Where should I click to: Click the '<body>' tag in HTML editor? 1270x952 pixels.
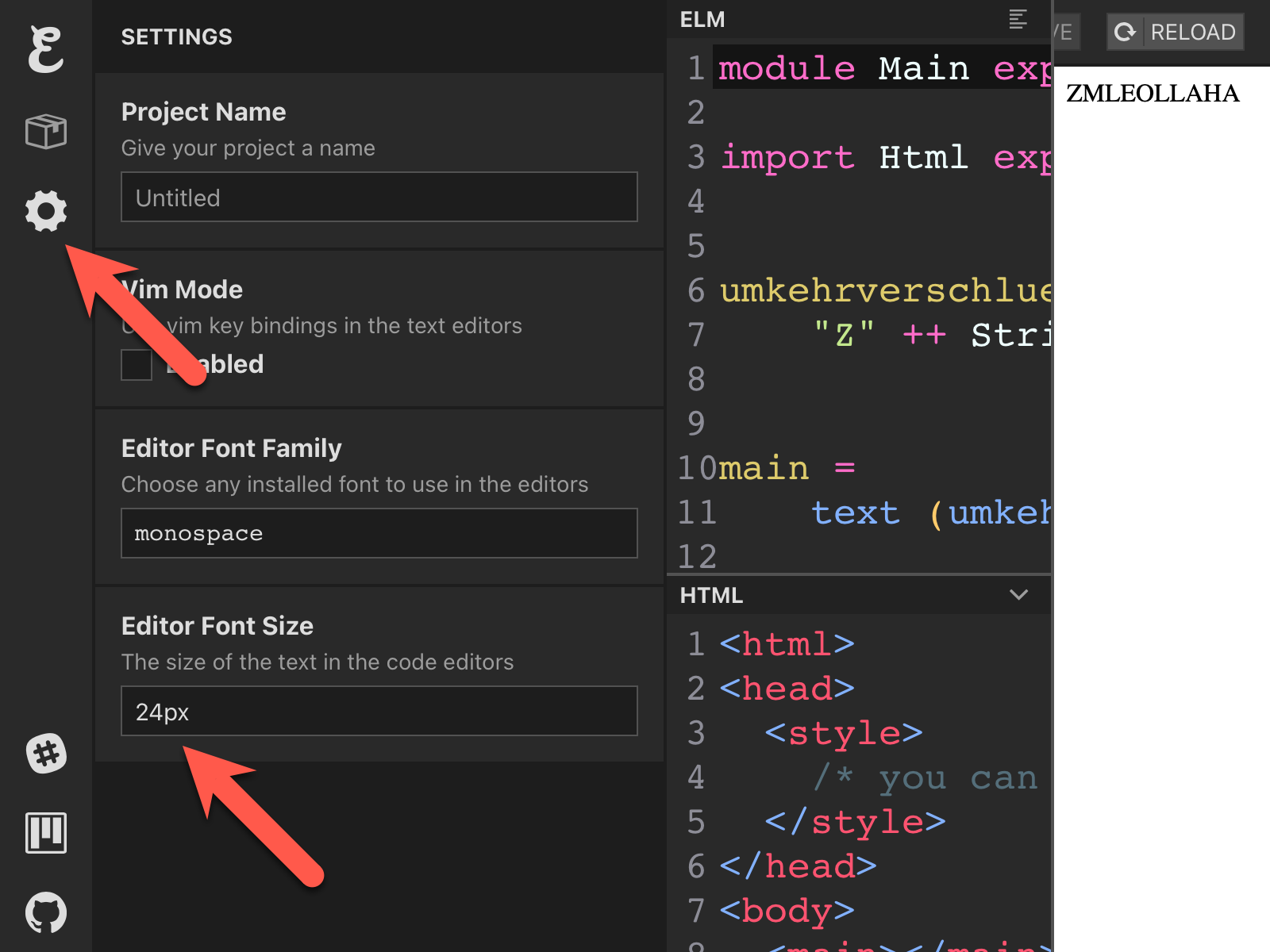tap(787, 911)
